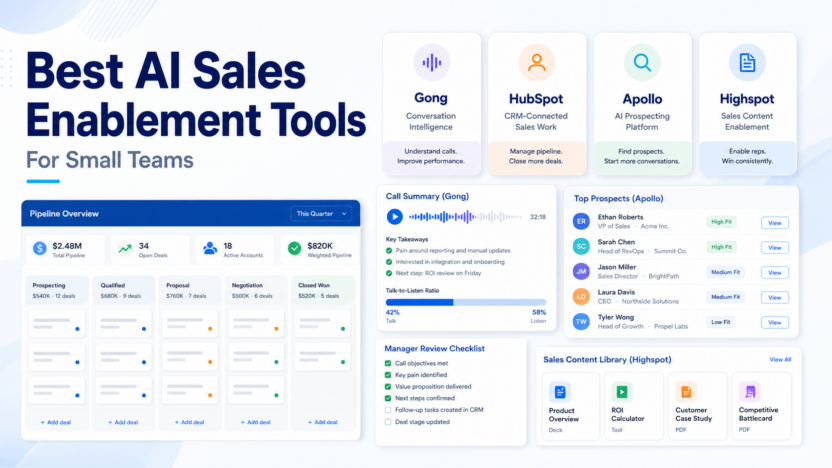The height and width of the screenshot is (468, 832).
Task: Open View All in Sales Content Library
Action: coord(780,360)
